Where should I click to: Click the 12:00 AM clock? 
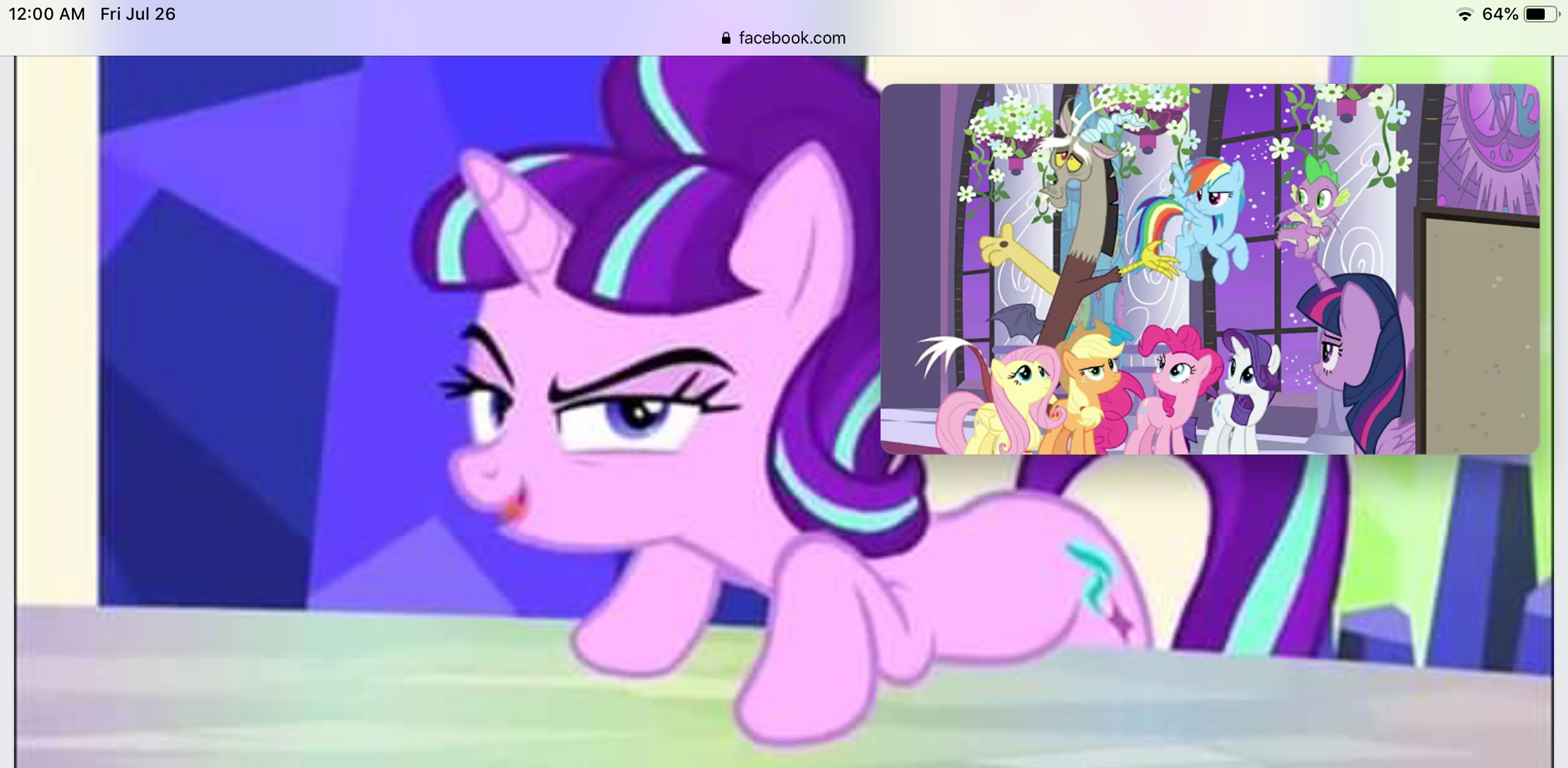point(47,14)
